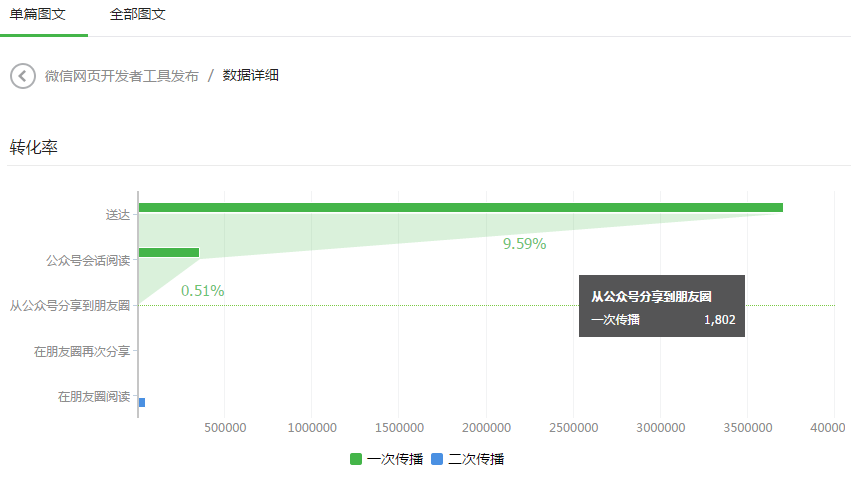
Task: Switch to the 单篇图文 tab
Action: [x=37, y=14]
